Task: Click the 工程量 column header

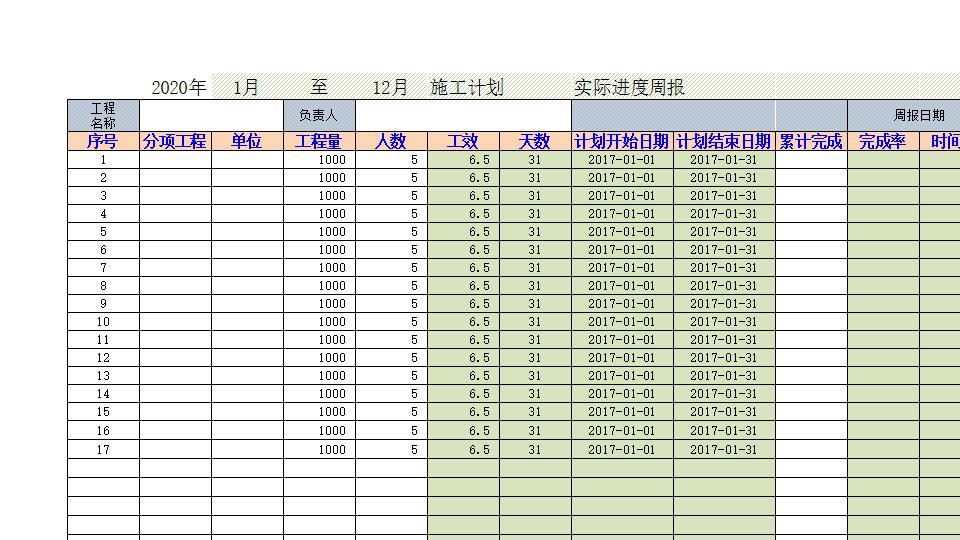Action: [x=319, y=141]
